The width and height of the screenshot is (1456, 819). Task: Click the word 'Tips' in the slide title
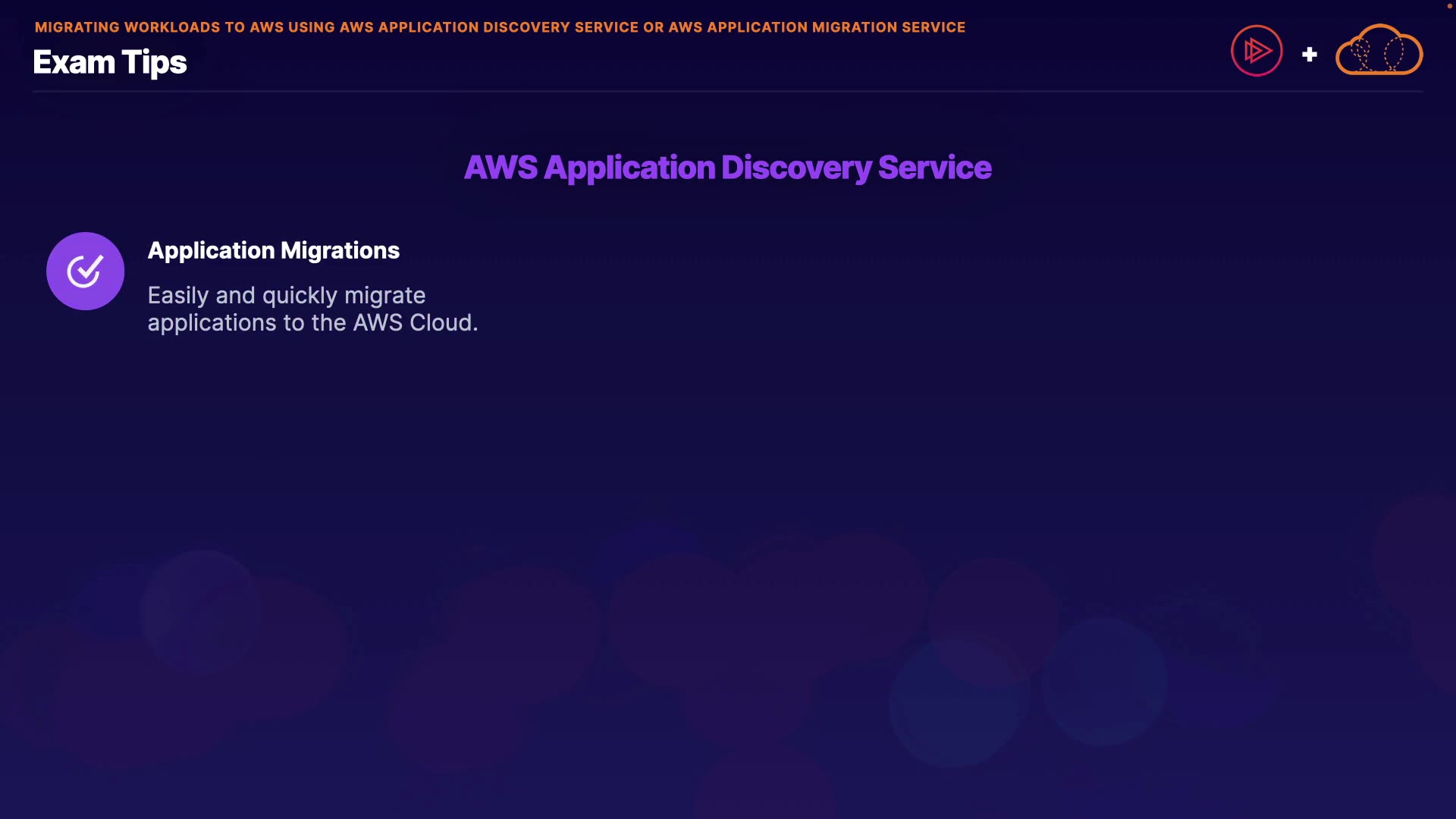pos(154,62)
